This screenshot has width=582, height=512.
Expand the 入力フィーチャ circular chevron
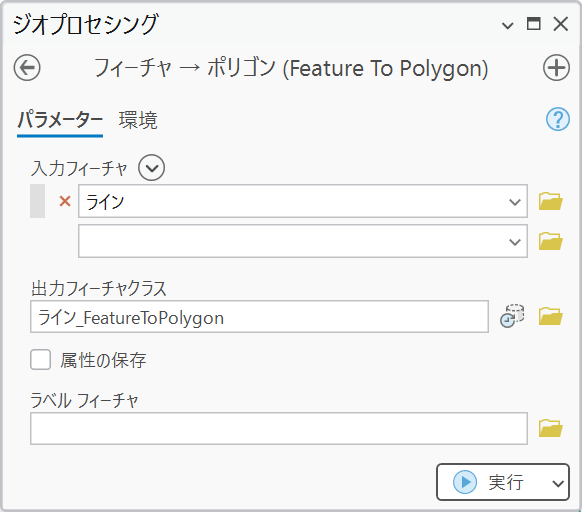point(151,168)
